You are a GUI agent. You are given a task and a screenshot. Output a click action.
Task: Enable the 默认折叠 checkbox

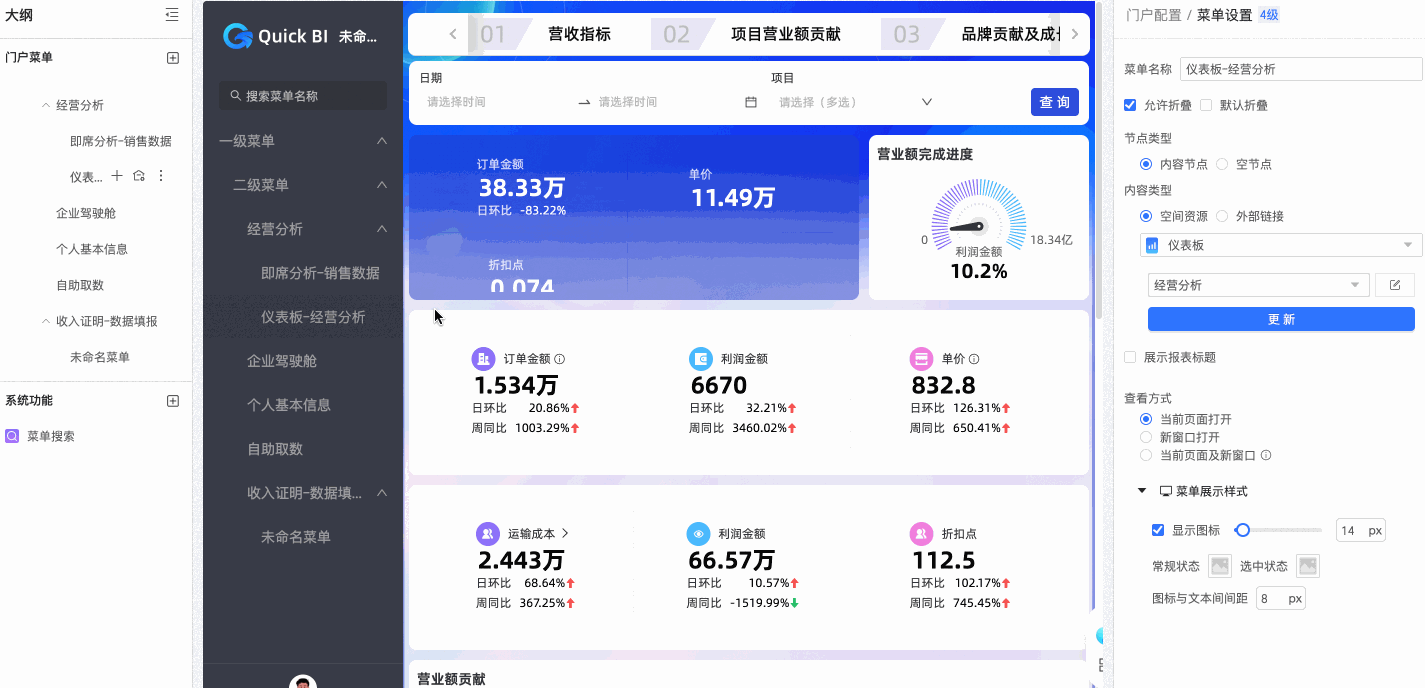tap(1206, 105)
